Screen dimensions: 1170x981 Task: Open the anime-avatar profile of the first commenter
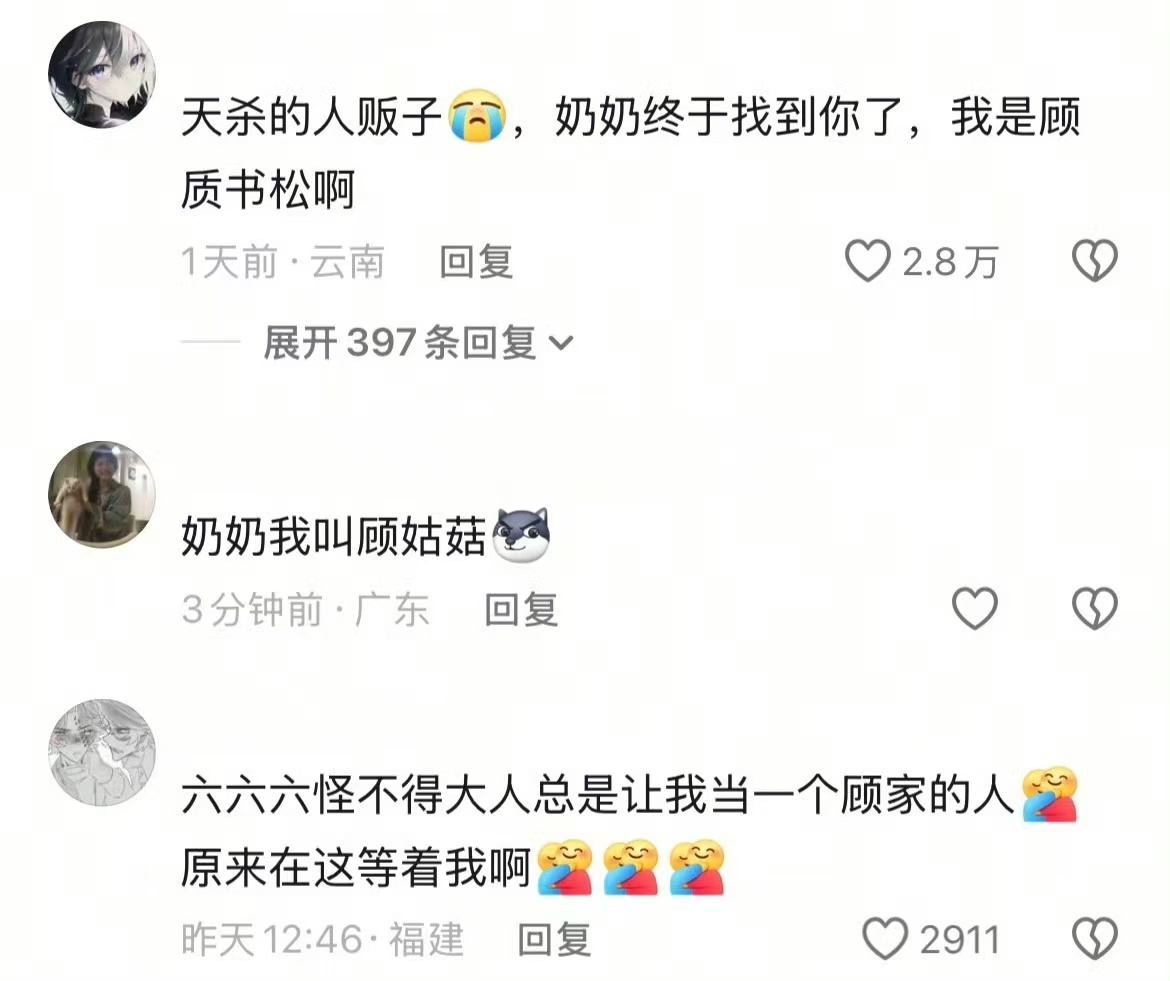[102, 74]
